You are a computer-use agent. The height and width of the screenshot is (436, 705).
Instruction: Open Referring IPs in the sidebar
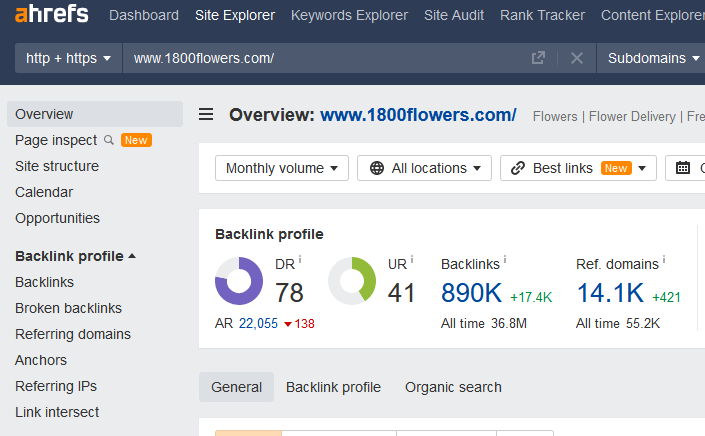(56, 387)
